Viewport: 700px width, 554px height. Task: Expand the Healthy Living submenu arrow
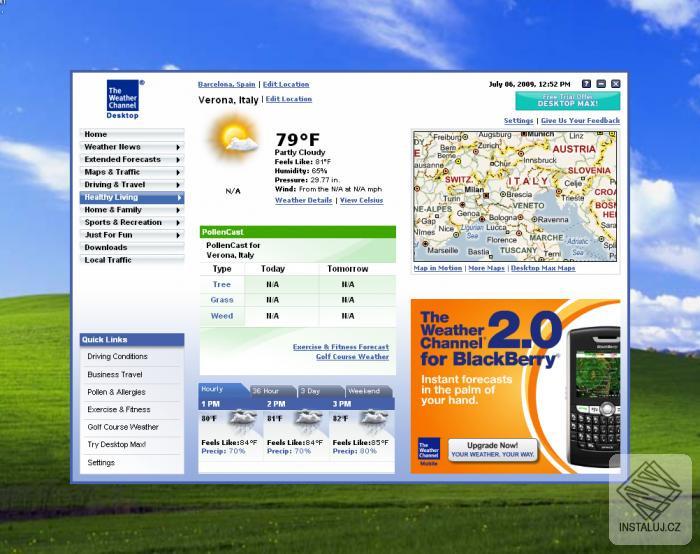click(179, 198)
